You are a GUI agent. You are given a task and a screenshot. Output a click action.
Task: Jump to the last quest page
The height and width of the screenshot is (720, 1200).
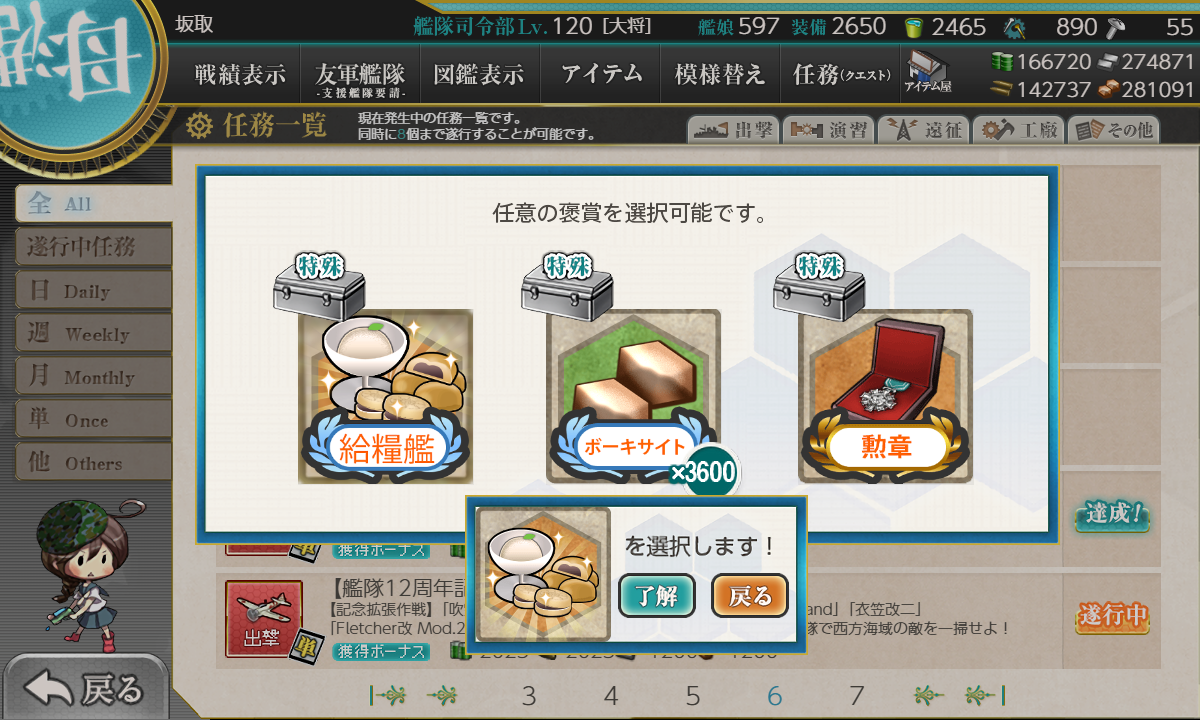[985, 696]
